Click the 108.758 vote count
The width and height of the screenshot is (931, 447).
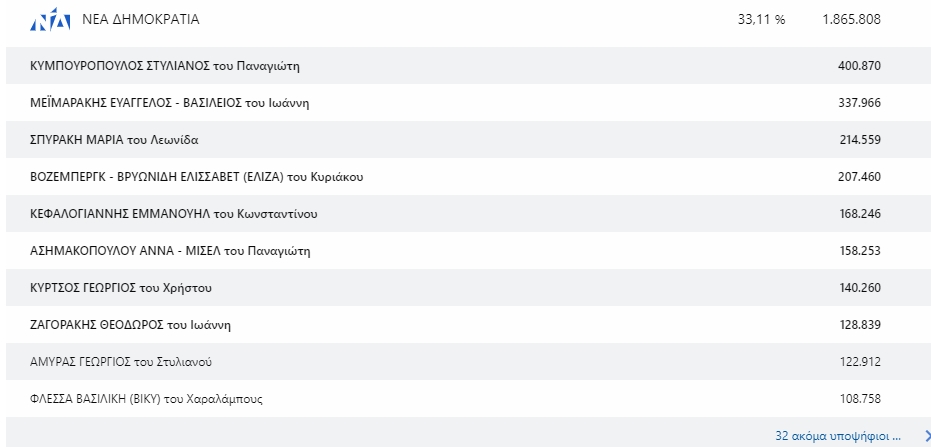coord(859,399)
